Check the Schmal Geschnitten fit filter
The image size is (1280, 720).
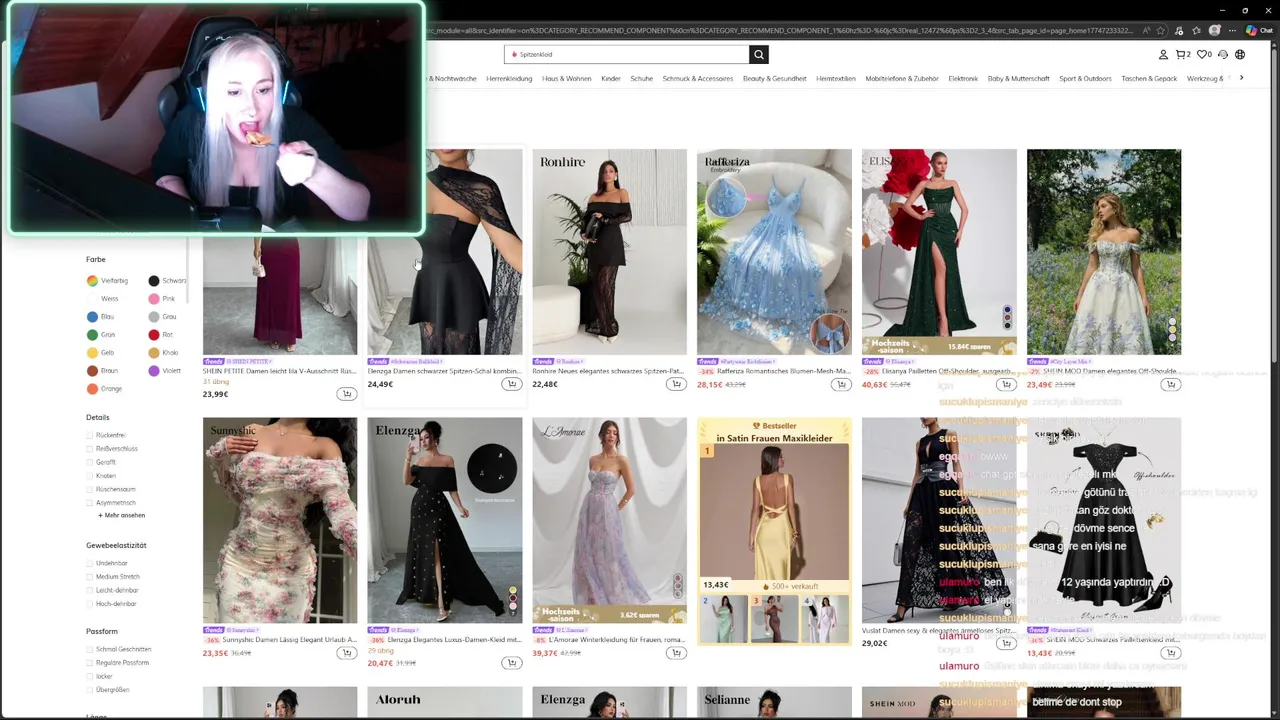[90, 649]
